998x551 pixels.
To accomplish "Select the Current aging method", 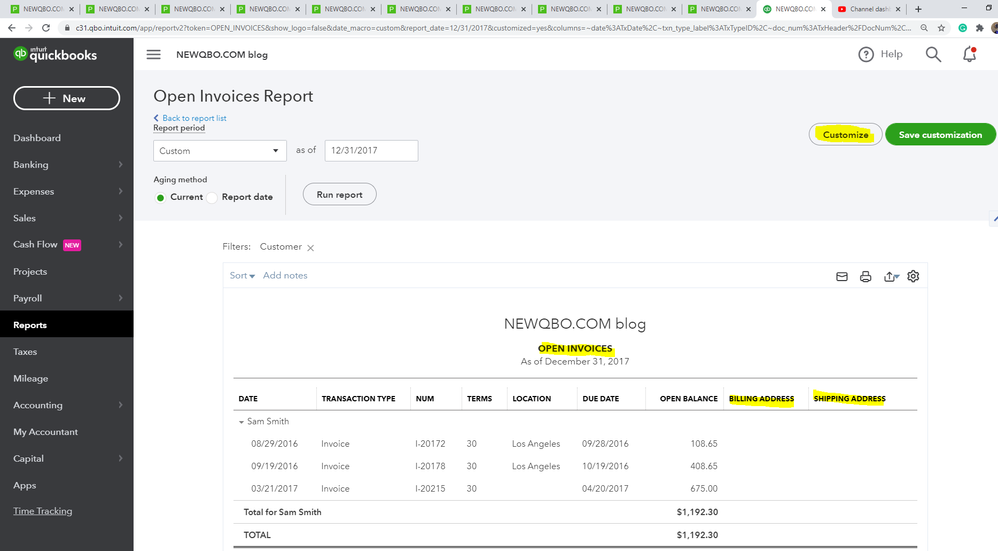I will (x=160, y=197).
